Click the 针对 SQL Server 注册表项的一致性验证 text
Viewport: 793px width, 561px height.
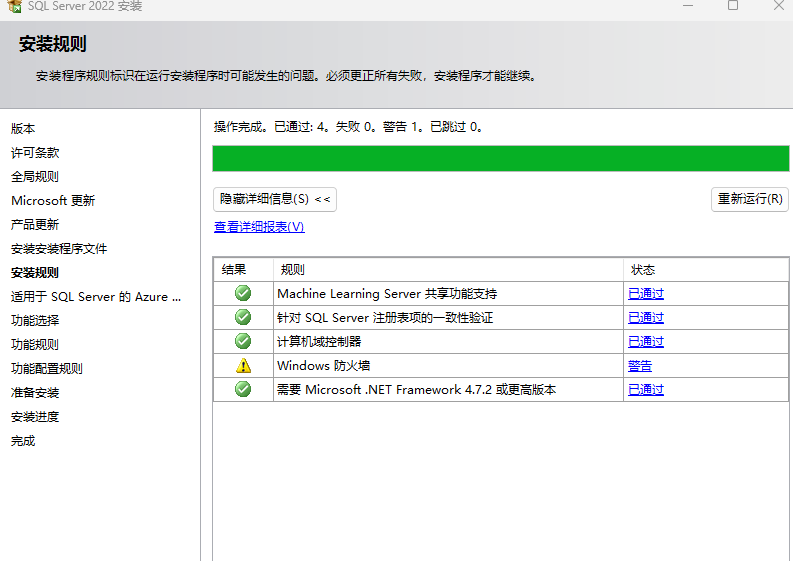click(385, 318)
